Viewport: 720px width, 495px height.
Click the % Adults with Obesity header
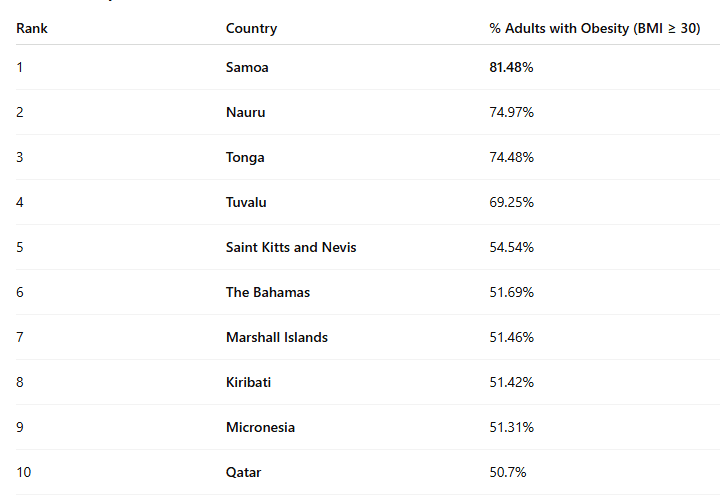tap(595, 28)
